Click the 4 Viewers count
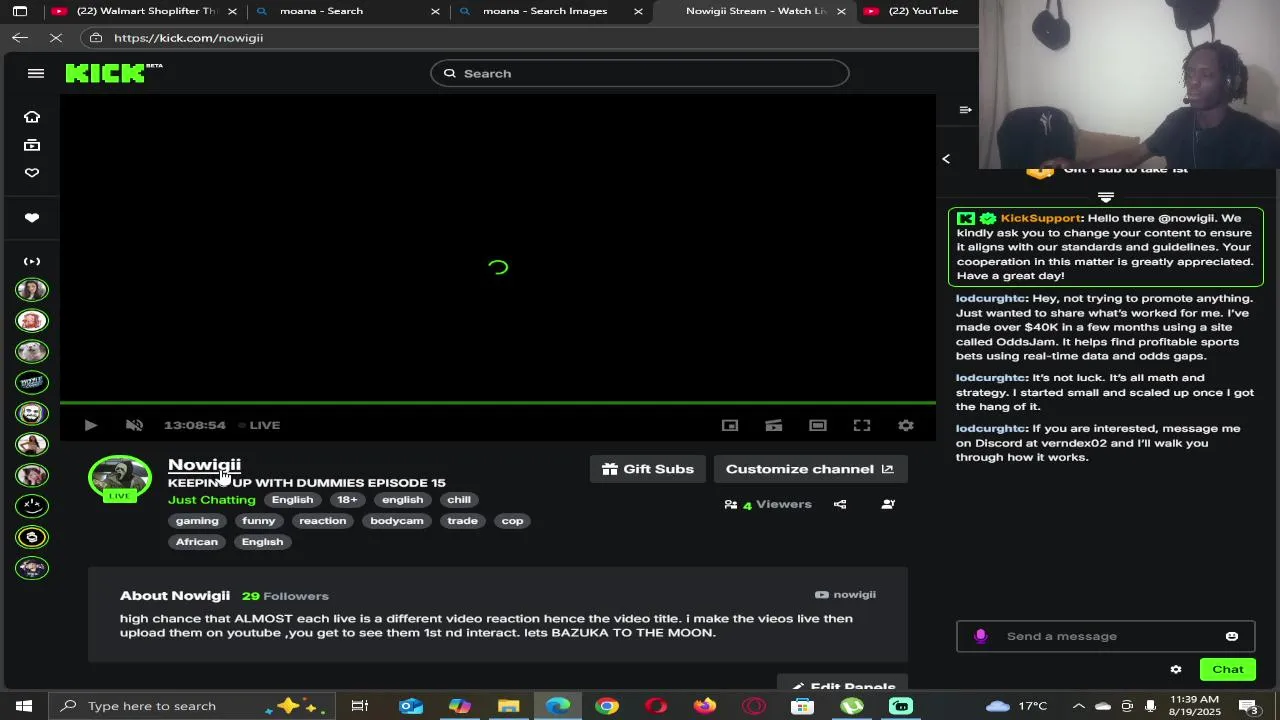Image resolution: width=1280 pixels, height=720 pixels. coord(768,505)
